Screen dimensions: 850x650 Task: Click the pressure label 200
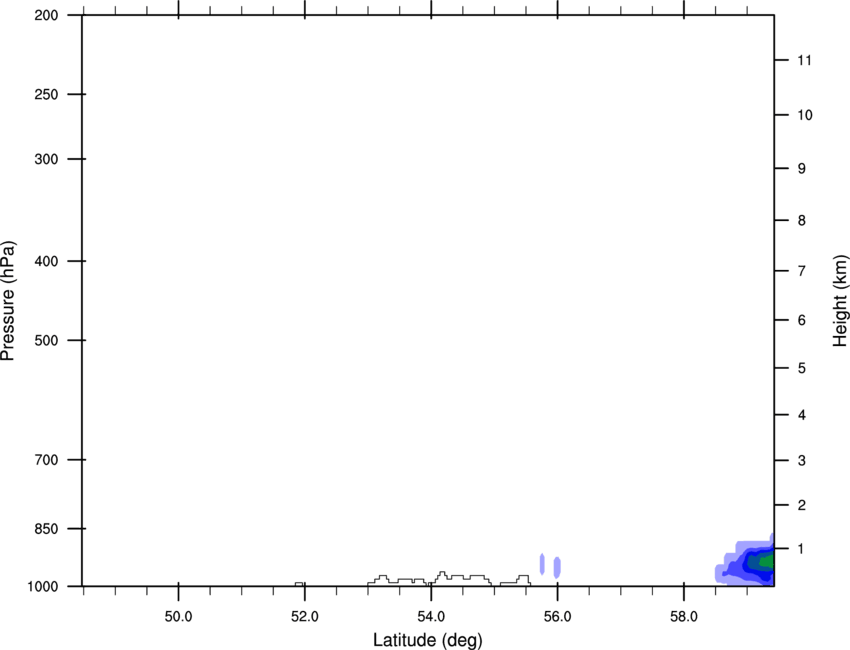coord(46,15)
